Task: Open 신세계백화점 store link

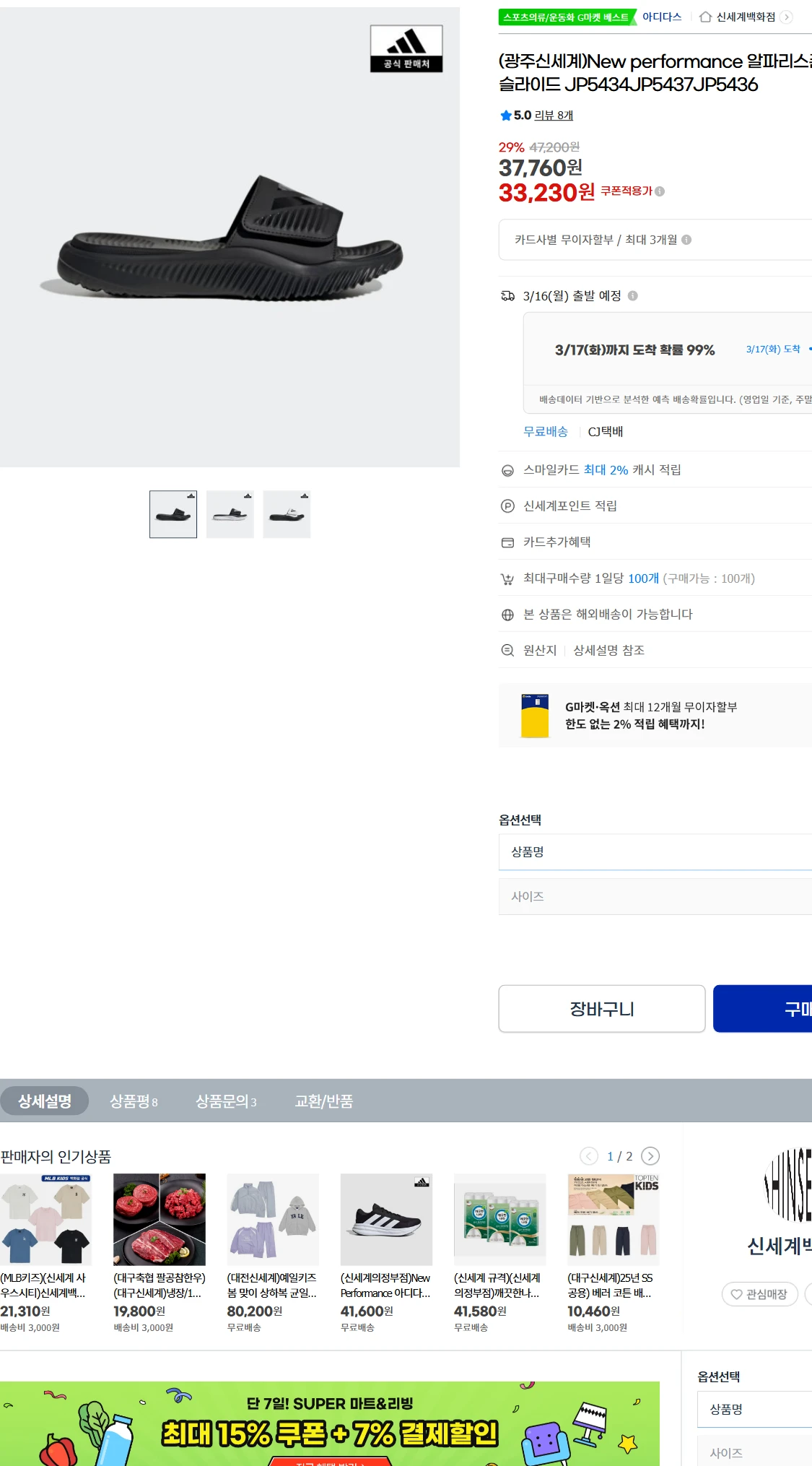Action: [746, 17]
